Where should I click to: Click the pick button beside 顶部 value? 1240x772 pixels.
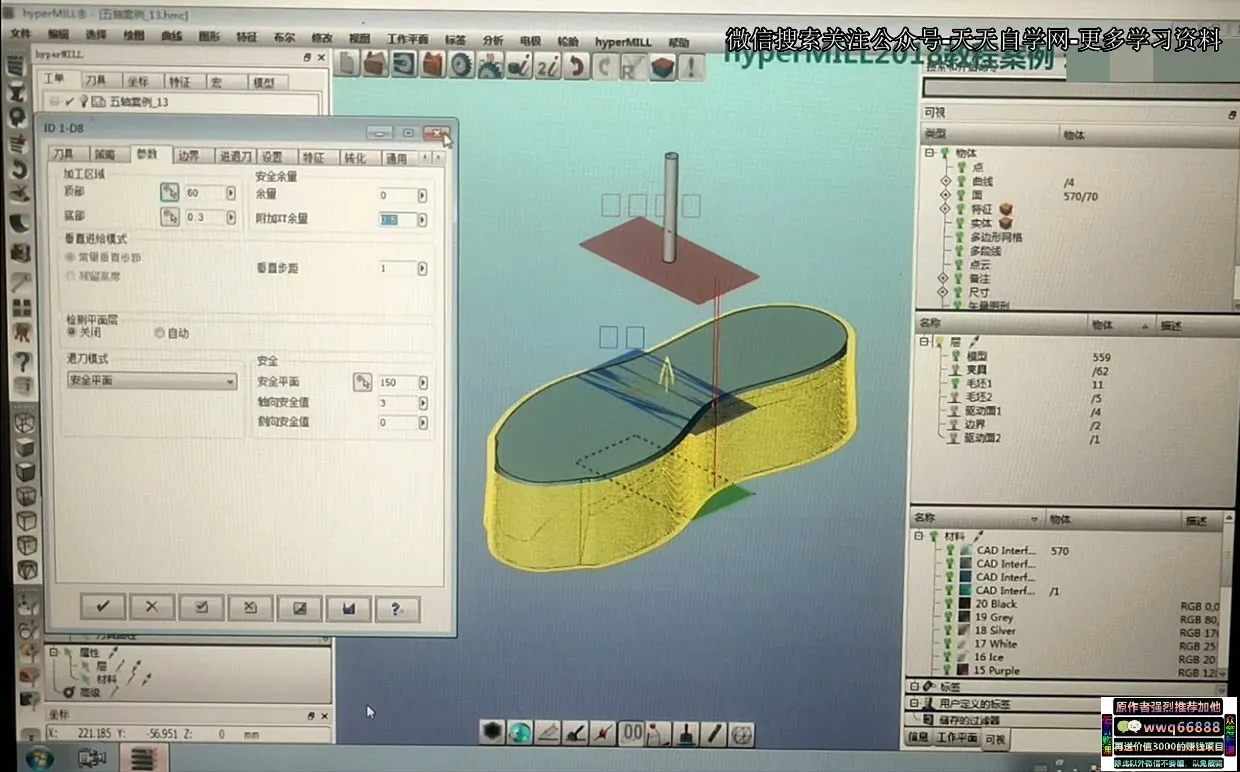[x=169, y=192]
